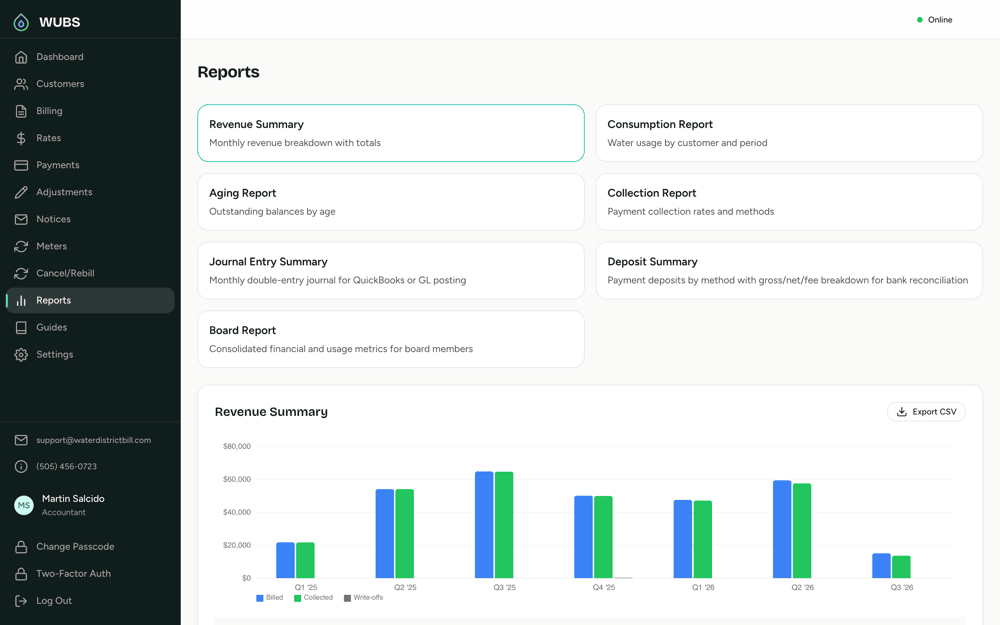Open the Deposit Summary card

[789, 270]
